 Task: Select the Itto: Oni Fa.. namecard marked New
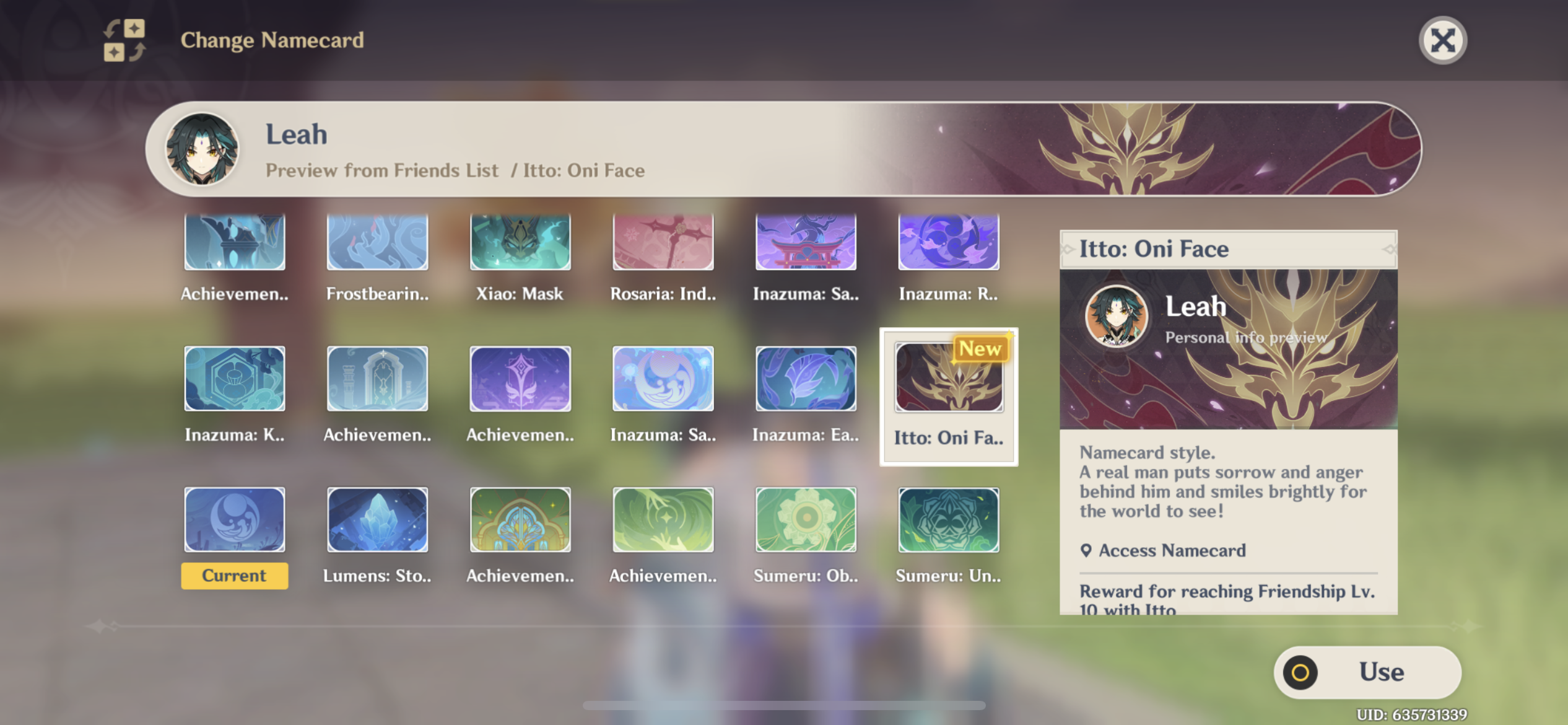pos(949,397)
